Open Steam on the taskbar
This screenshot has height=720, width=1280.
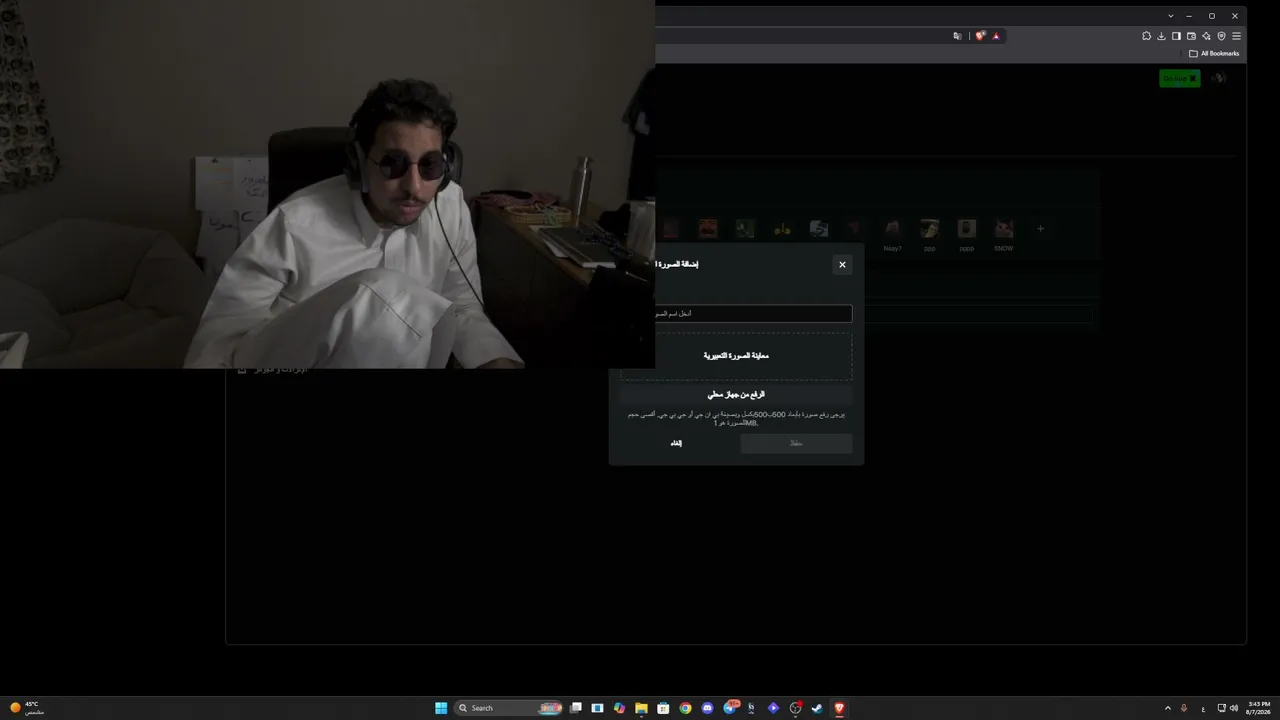(817, 708)
